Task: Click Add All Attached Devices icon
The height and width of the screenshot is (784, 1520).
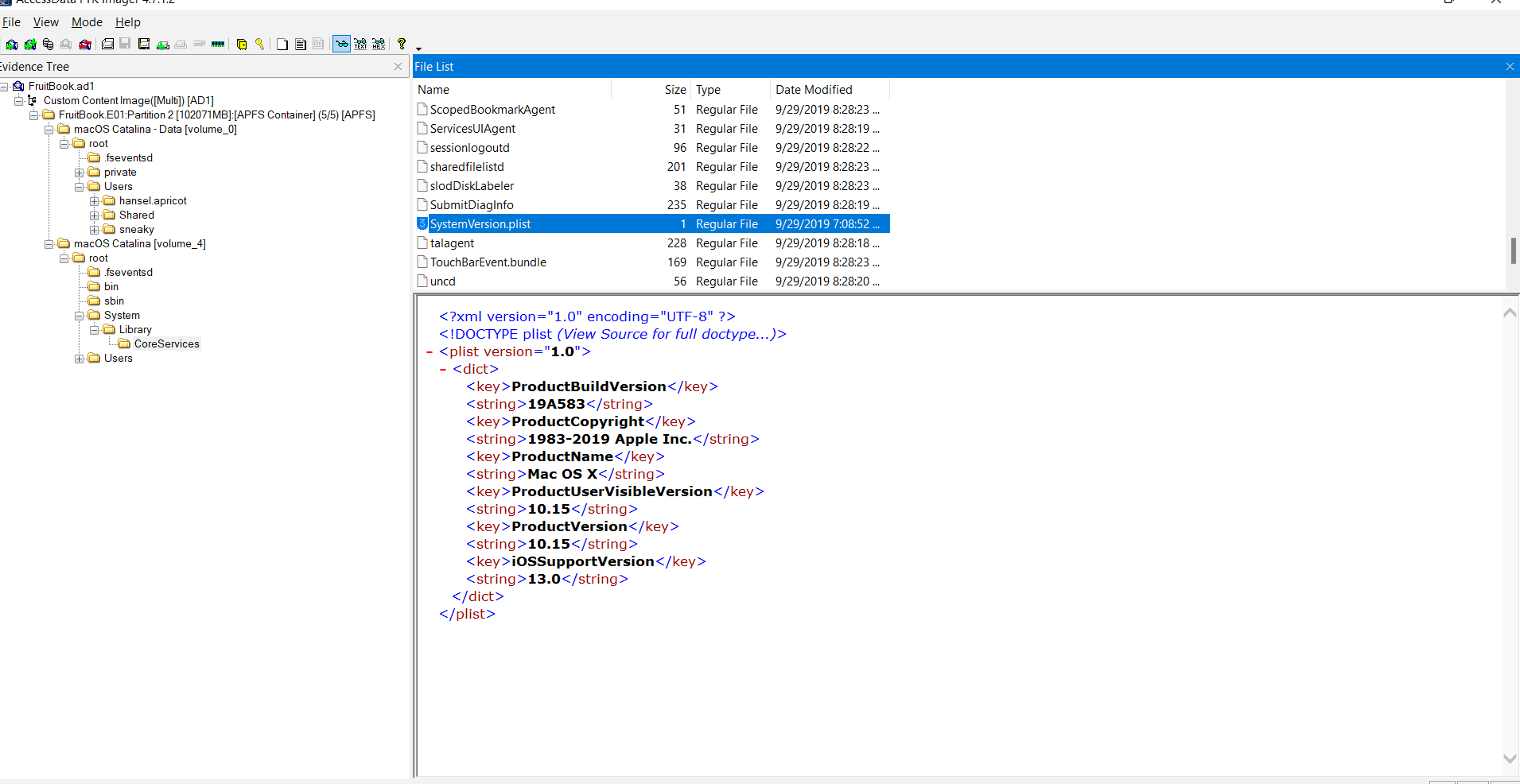Action: pos(30,44)
